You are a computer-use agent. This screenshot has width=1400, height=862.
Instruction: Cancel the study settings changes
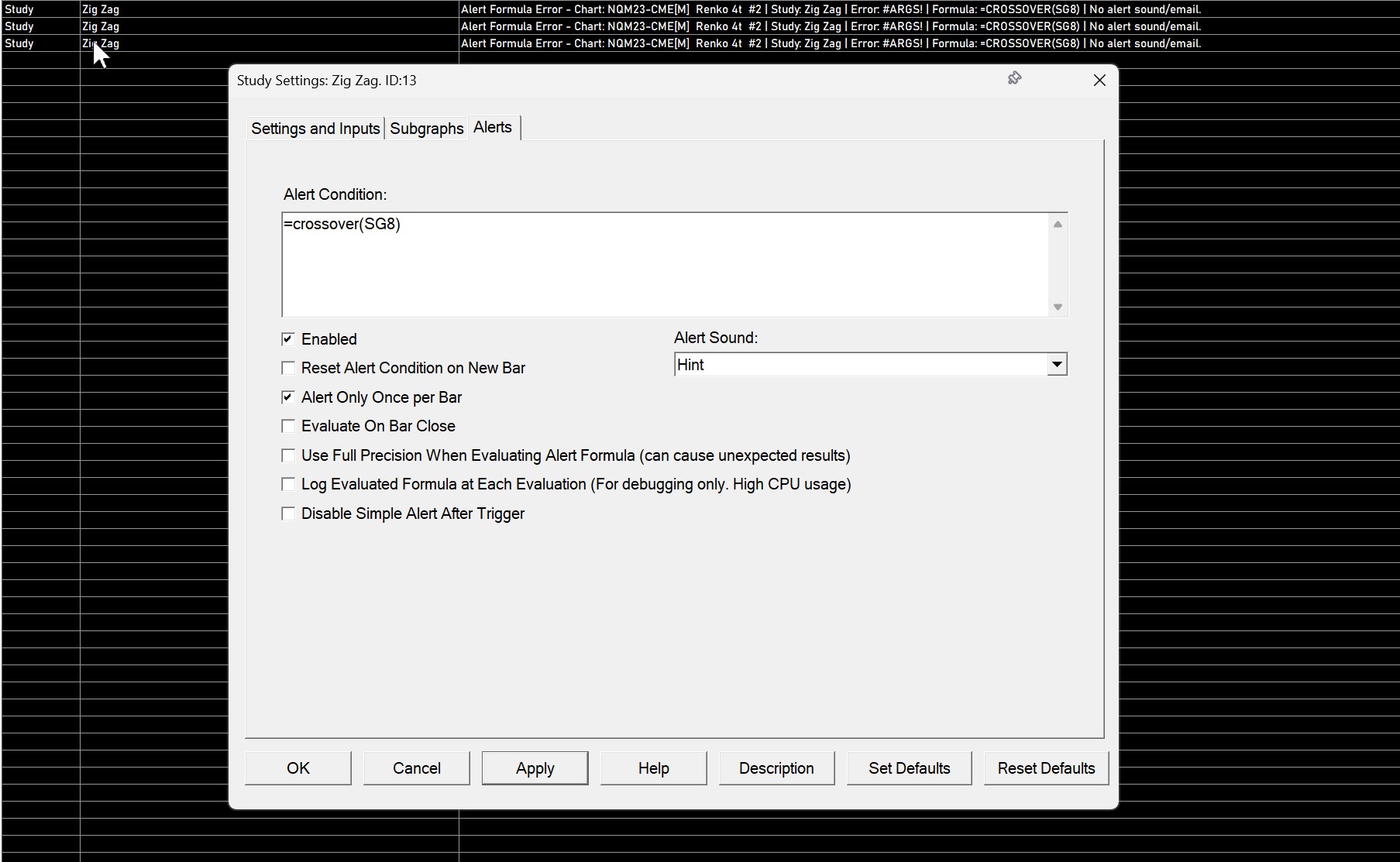click(417, 768)
